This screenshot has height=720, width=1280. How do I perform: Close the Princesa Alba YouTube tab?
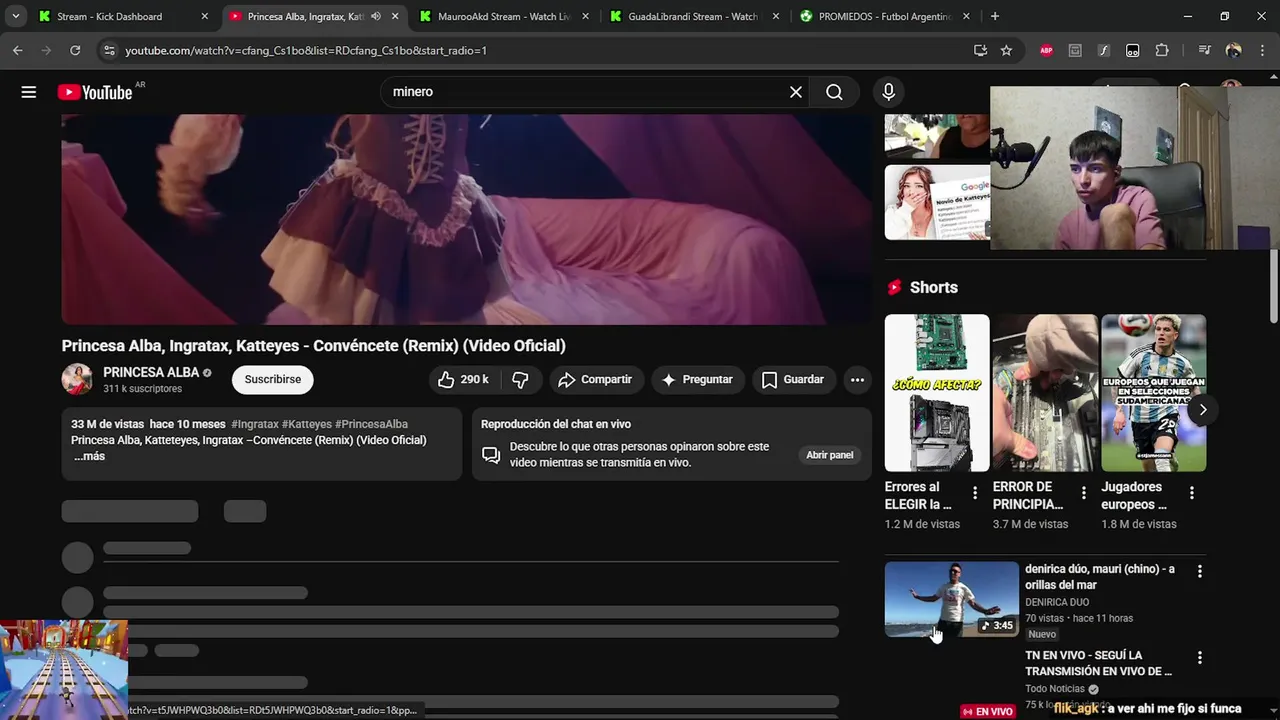pos(395,17)
